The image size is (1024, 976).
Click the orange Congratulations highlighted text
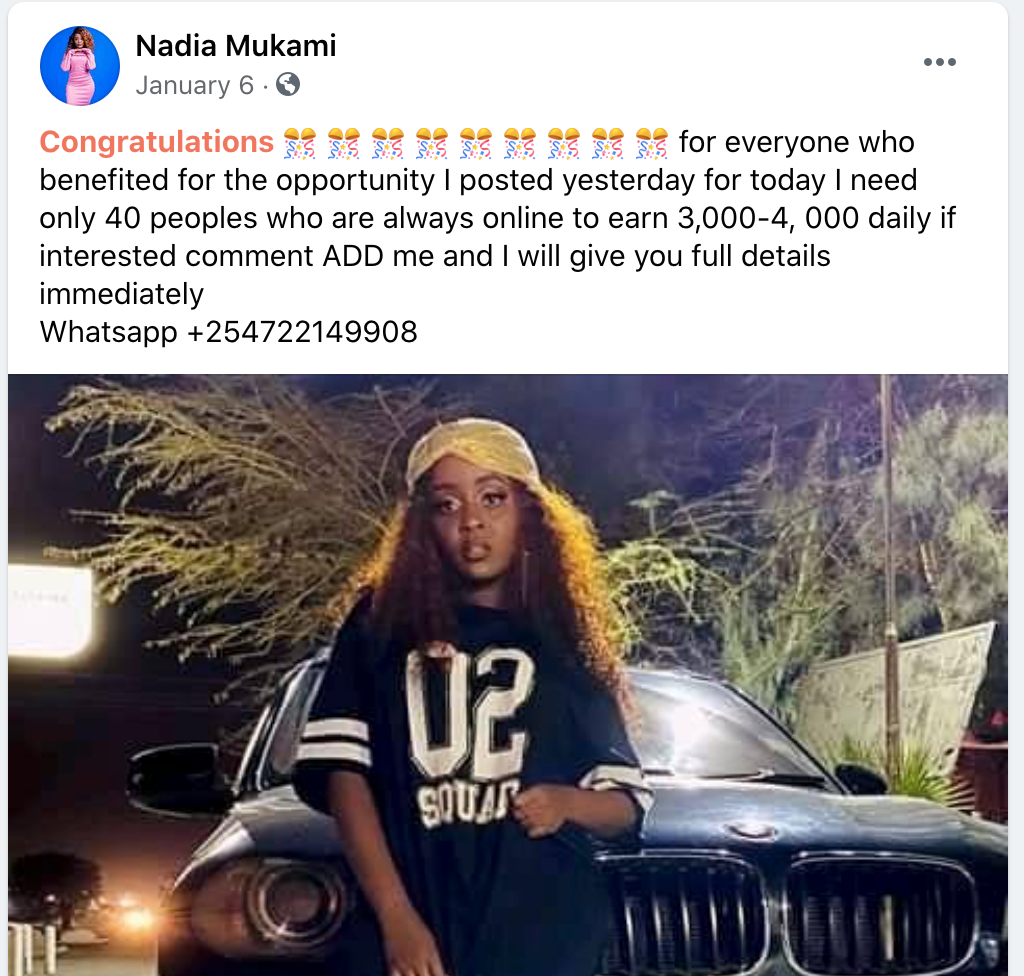point(156,142)
